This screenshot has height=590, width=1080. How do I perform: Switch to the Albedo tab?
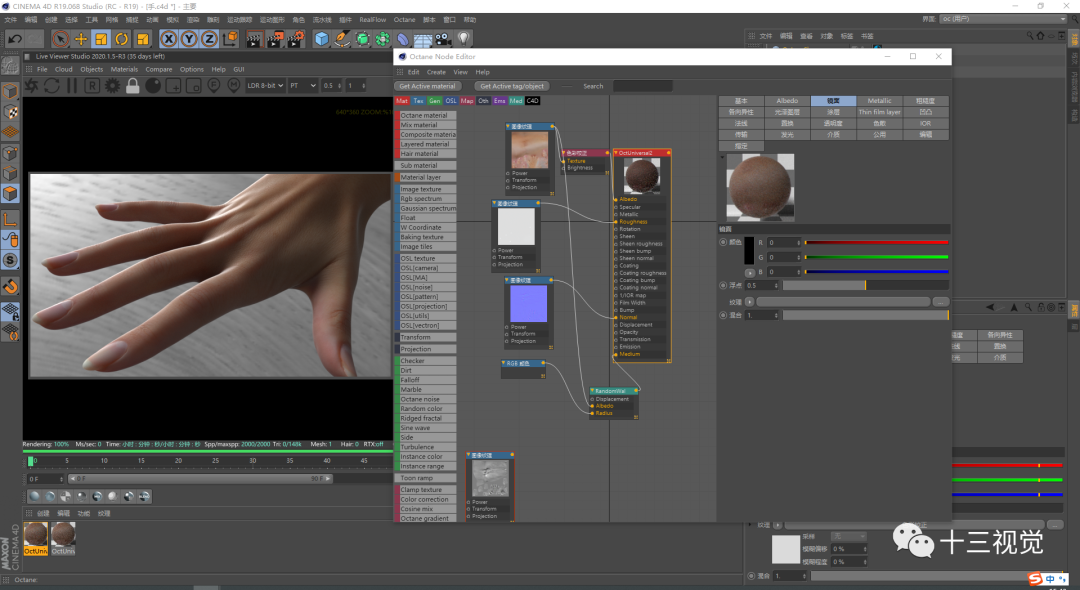[787, 101]
